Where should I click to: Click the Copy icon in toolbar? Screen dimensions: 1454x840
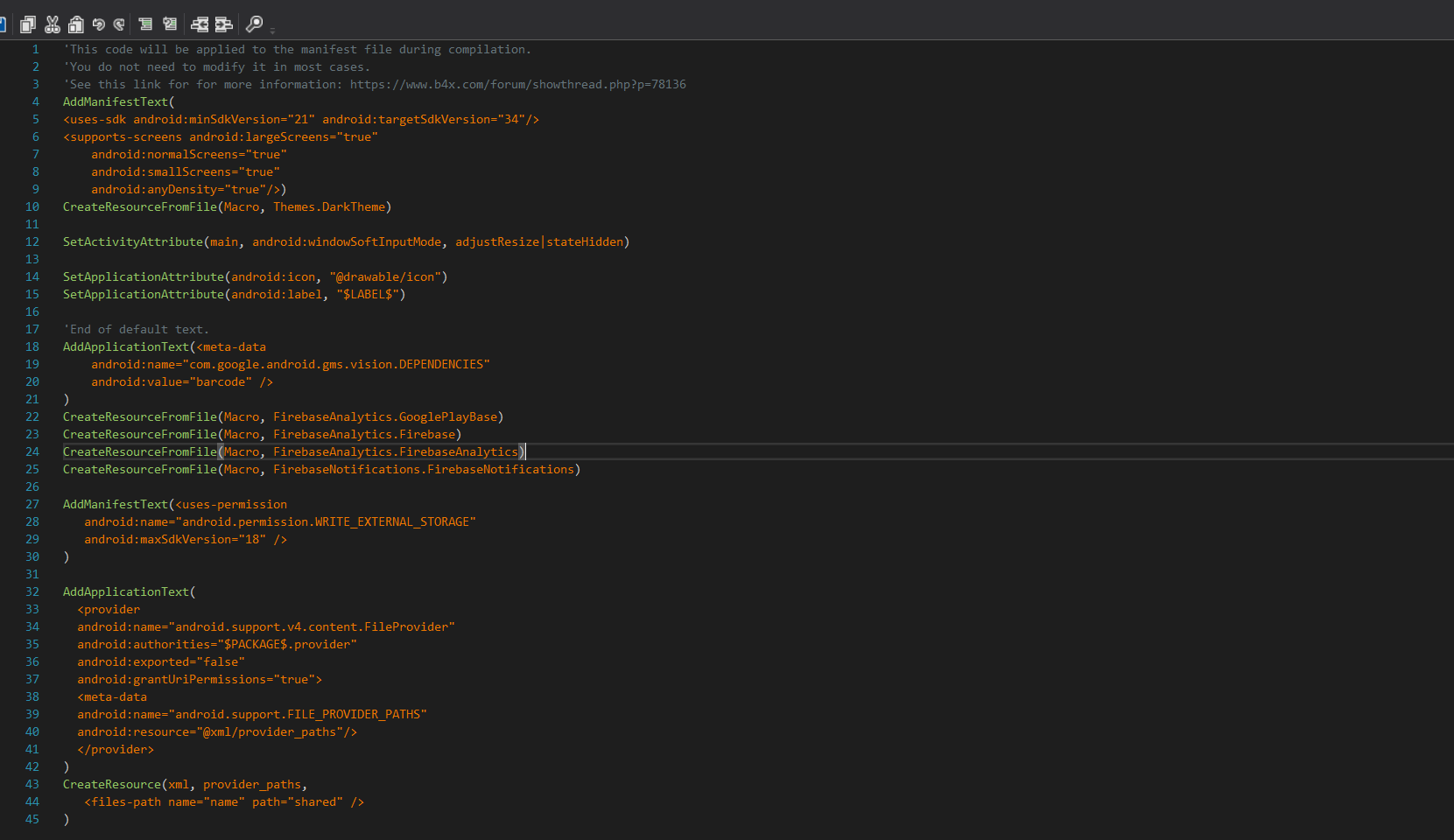28,24
